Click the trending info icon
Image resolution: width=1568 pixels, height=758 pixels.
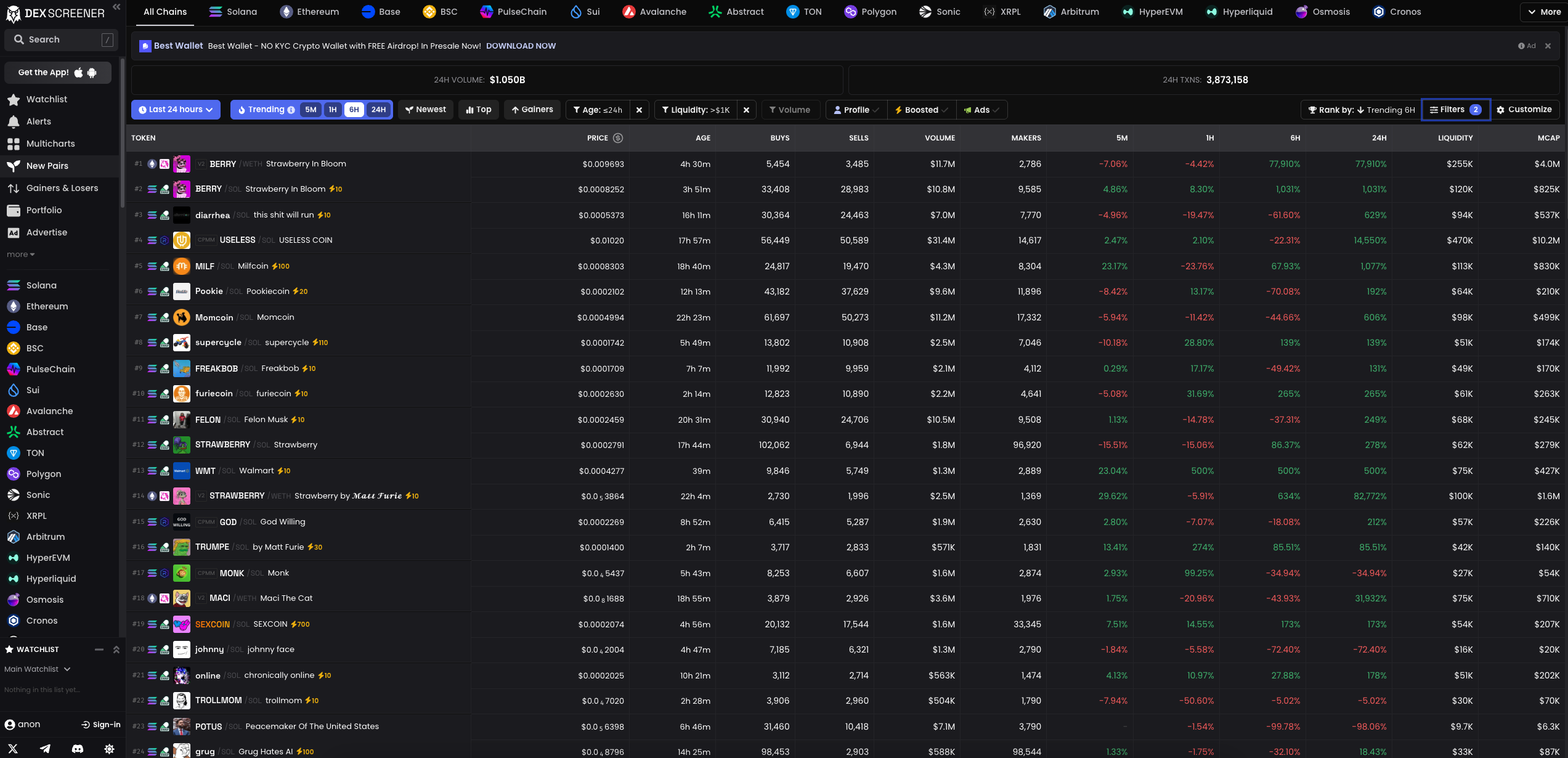point(291,110)
